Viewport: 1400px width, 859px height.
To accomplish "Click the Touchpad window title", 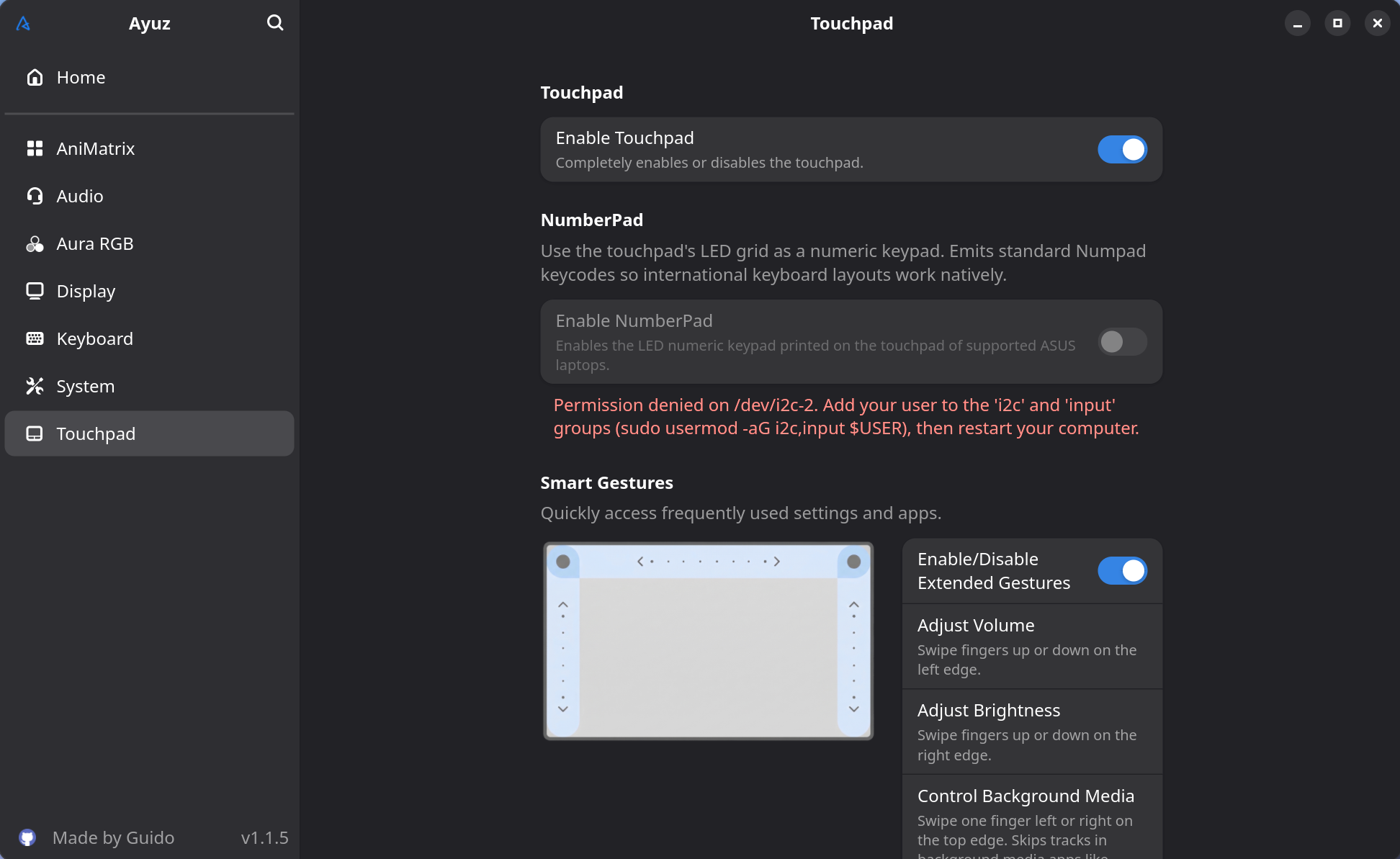I will (851, 23).
